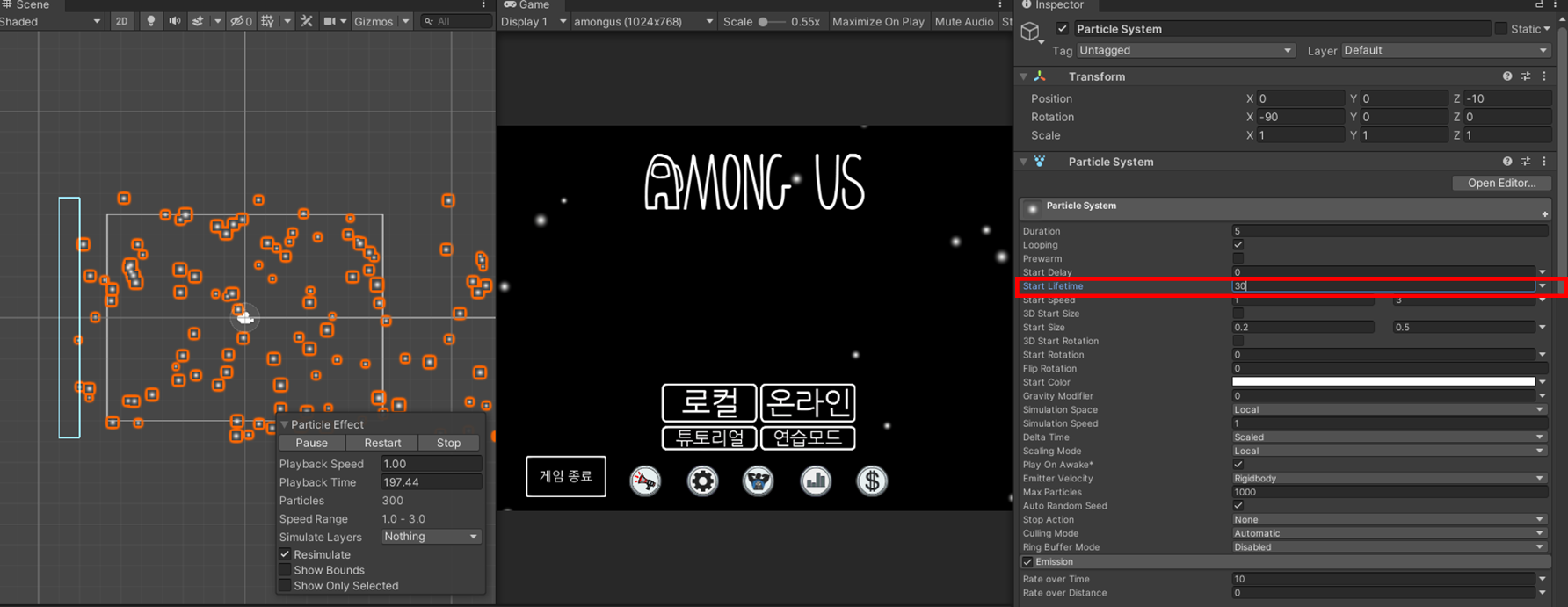The width and height of the screenshot is (1568, 607).
Task: Open Simulate Layers Nothing dropdown
Action: (431, 537)
